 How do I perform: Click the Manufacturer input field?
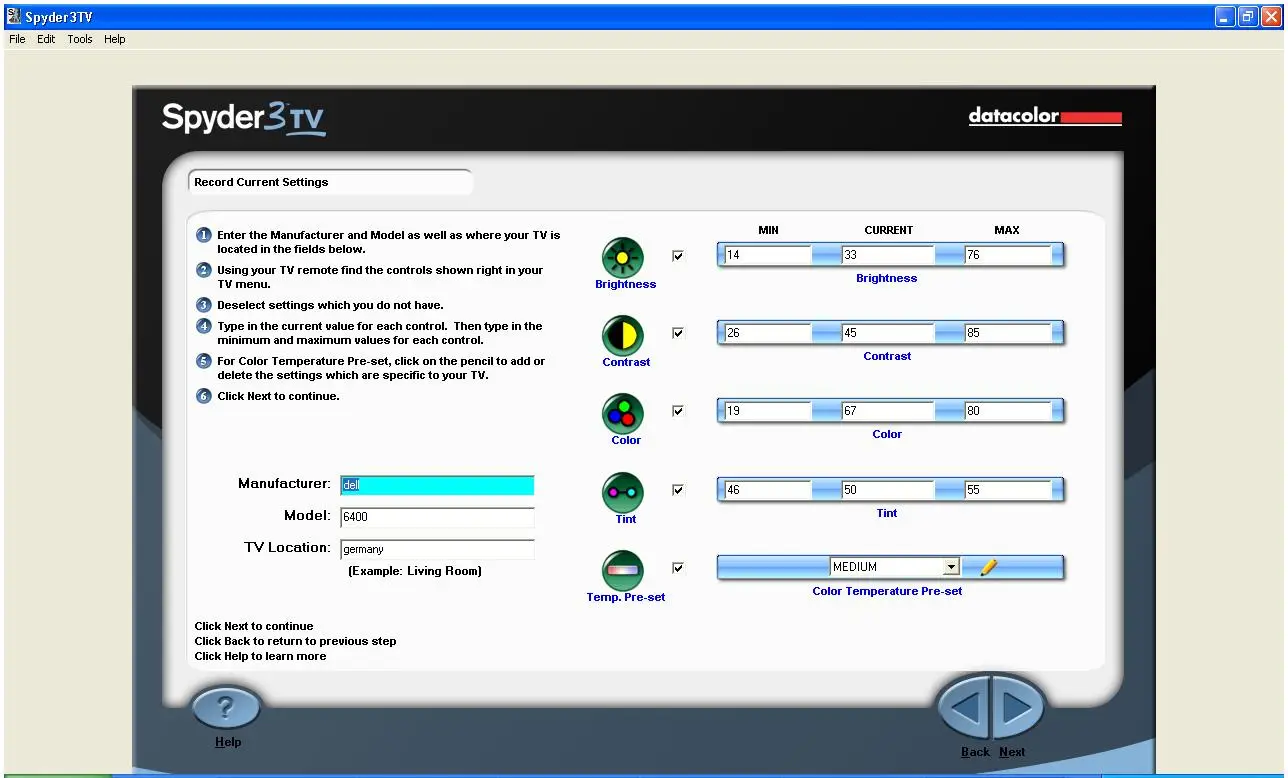click(437, 485)
